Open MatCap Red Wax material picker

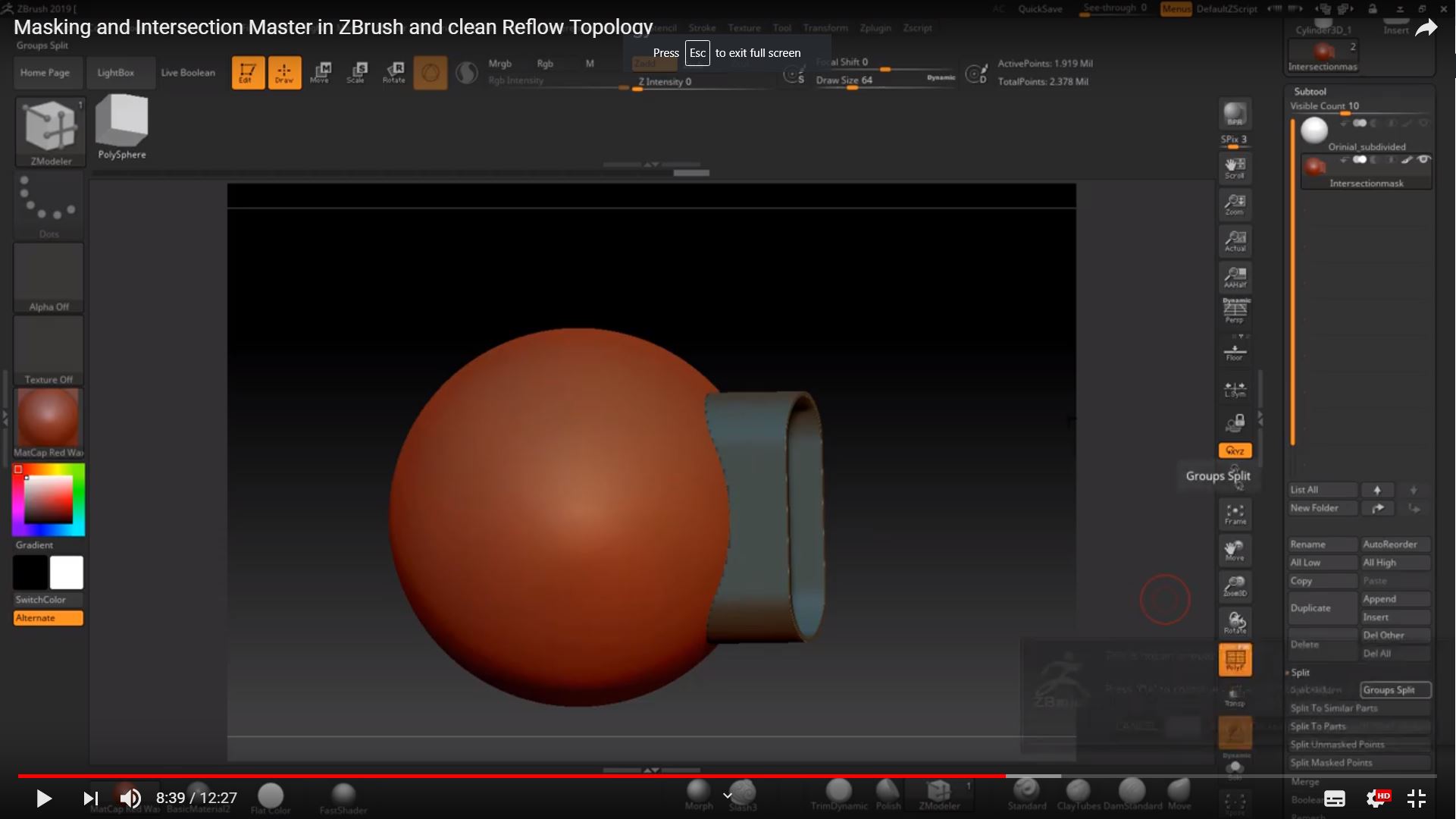pyautogui.click(x=49, y=423)
